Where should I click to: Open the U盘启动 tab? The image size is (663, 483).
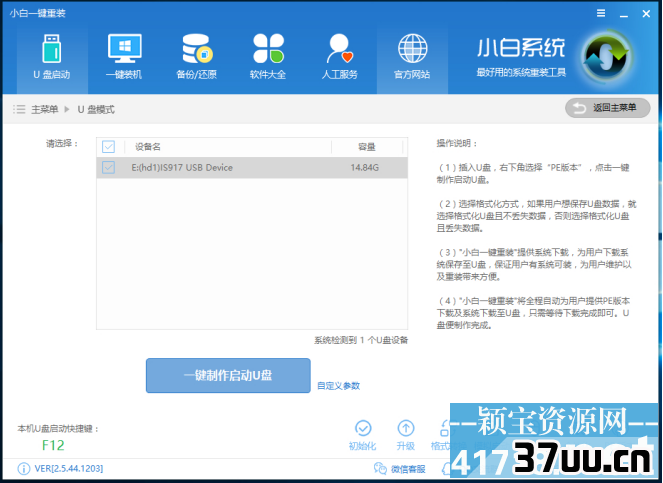point(52,58)
